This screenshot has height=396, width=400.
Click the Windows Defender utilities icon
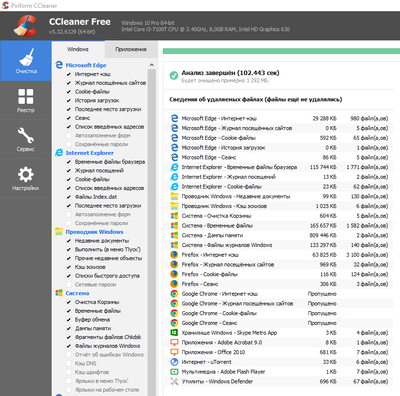pyautogui.click(x=174, y=381)
